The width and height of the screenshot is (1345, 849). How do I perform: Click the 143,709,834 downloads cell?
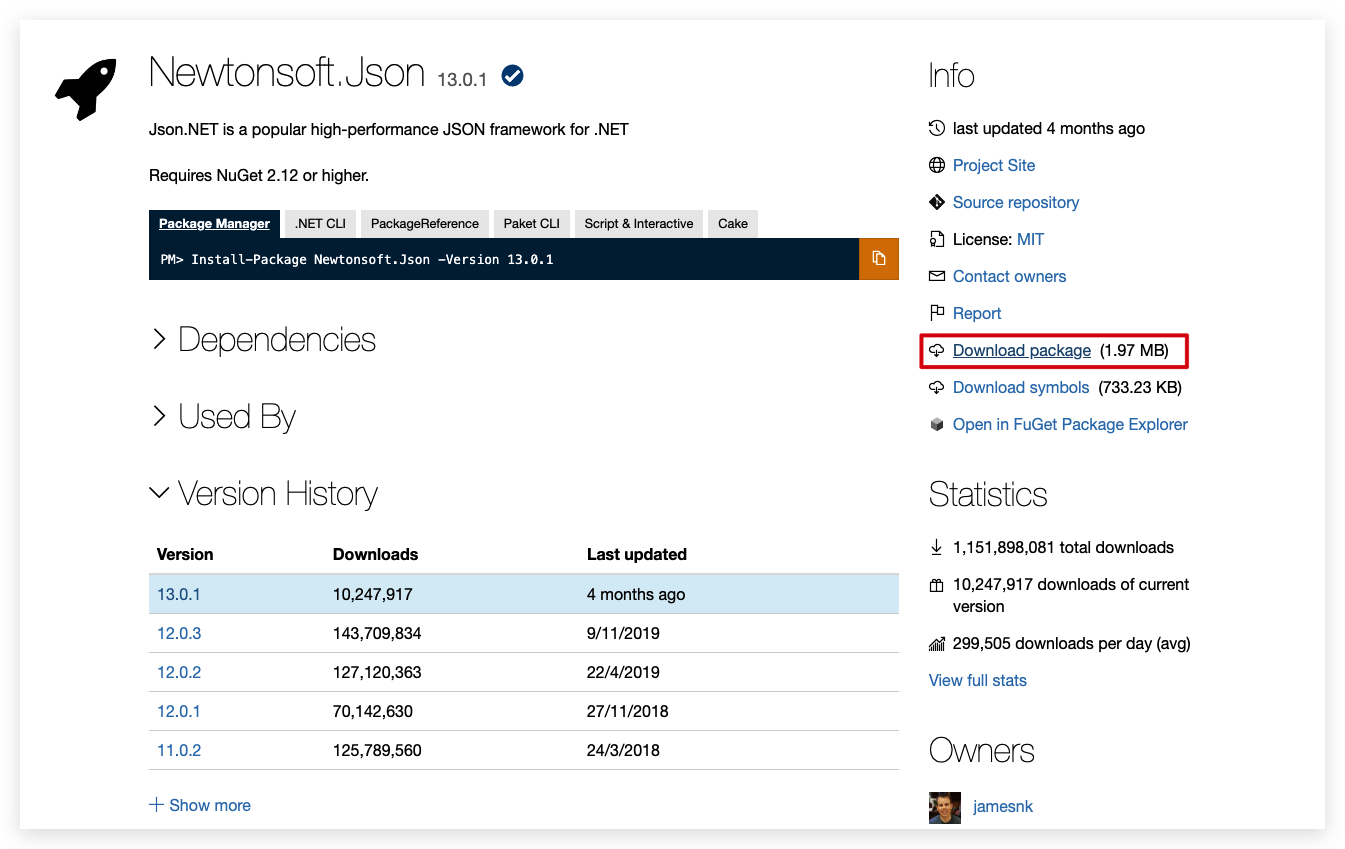[377, 633]
